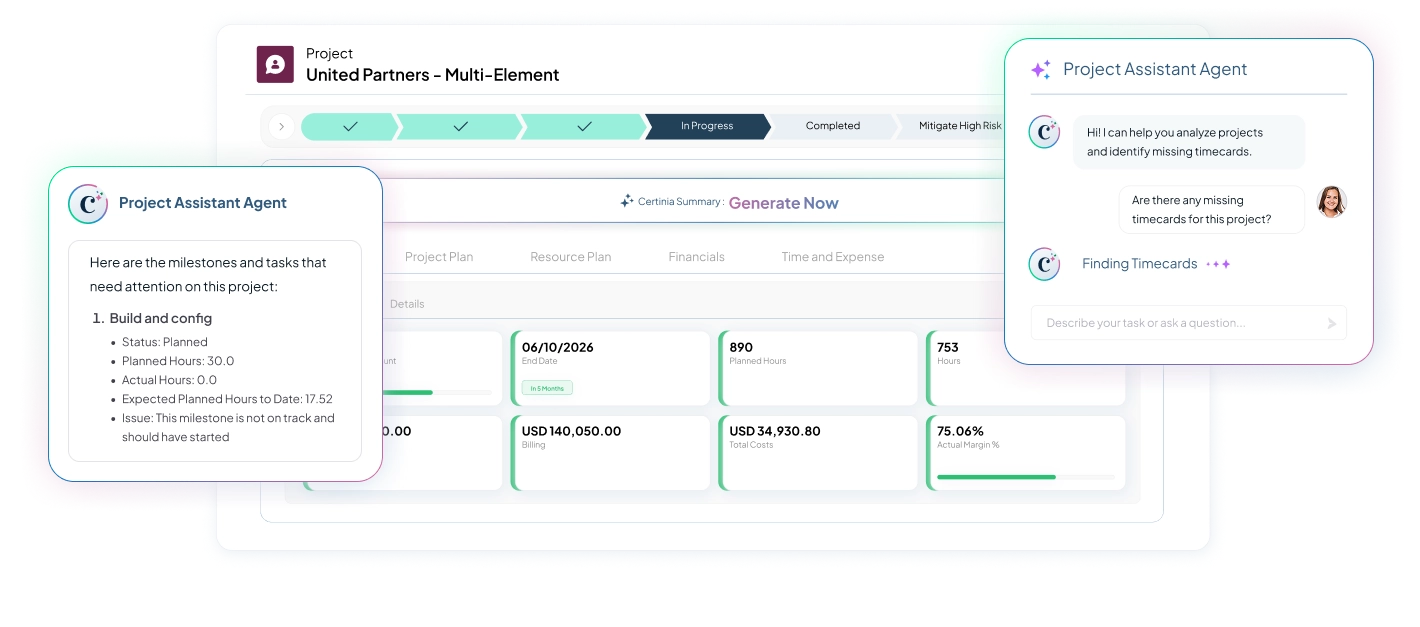The image size is (1420, 627).
Task: Click the Certinia logo beside Finding Timecards
Action: 1044,264
